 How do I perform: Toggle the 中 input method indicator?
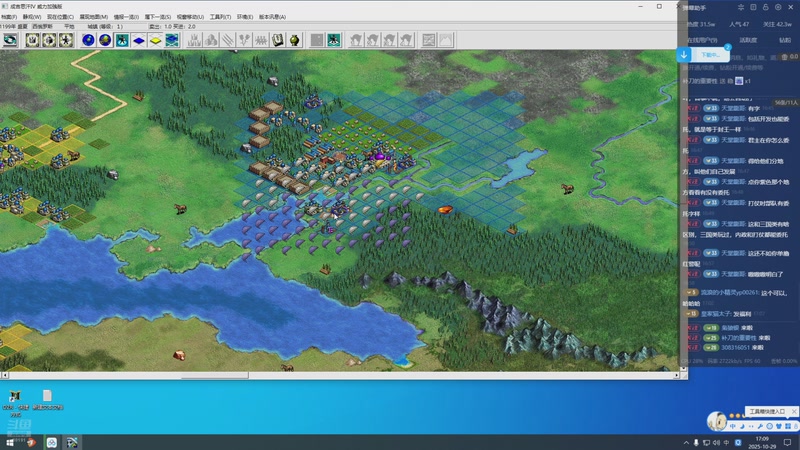[727, 442]
